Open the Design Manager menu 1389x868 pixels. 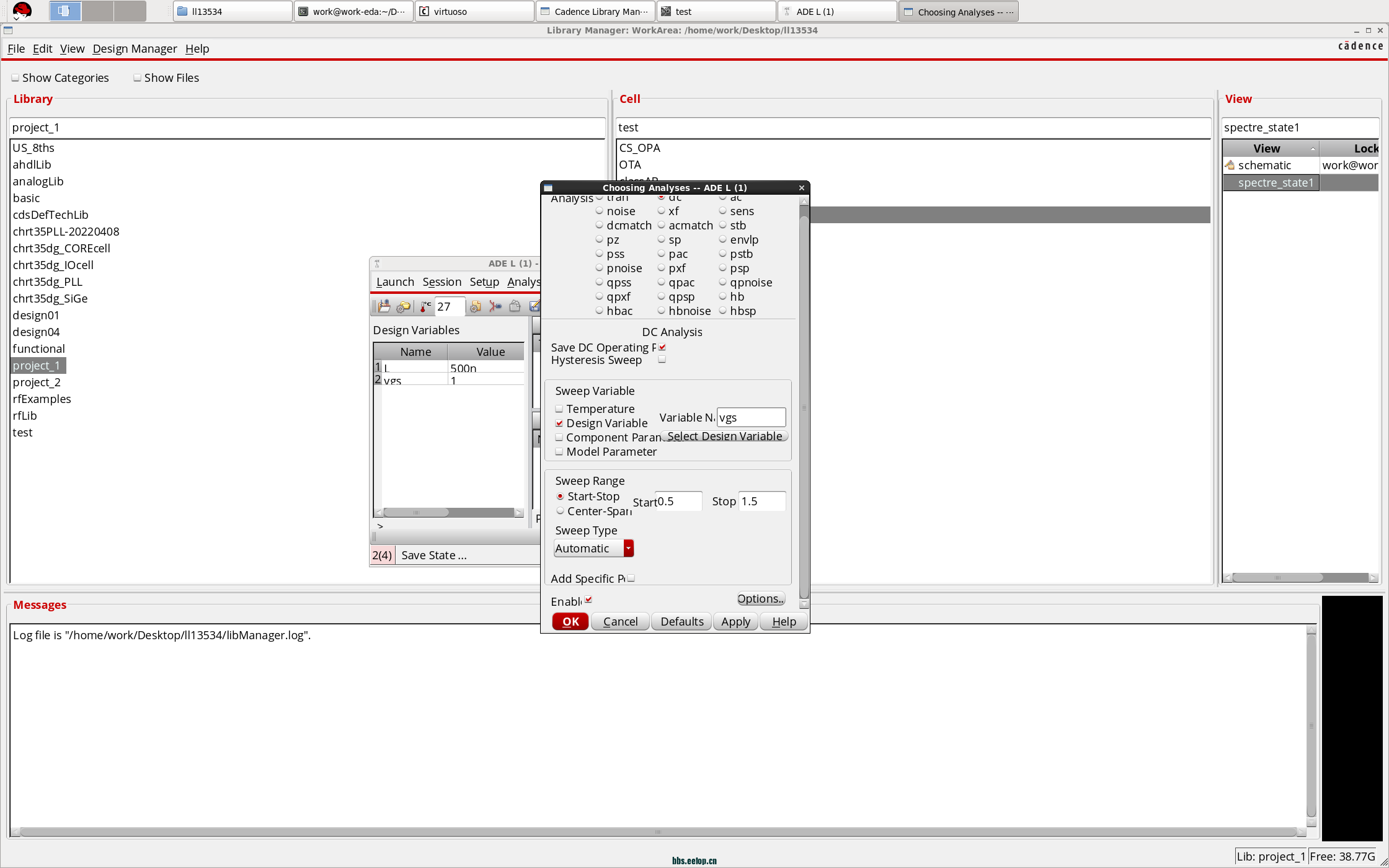[135, 48]
